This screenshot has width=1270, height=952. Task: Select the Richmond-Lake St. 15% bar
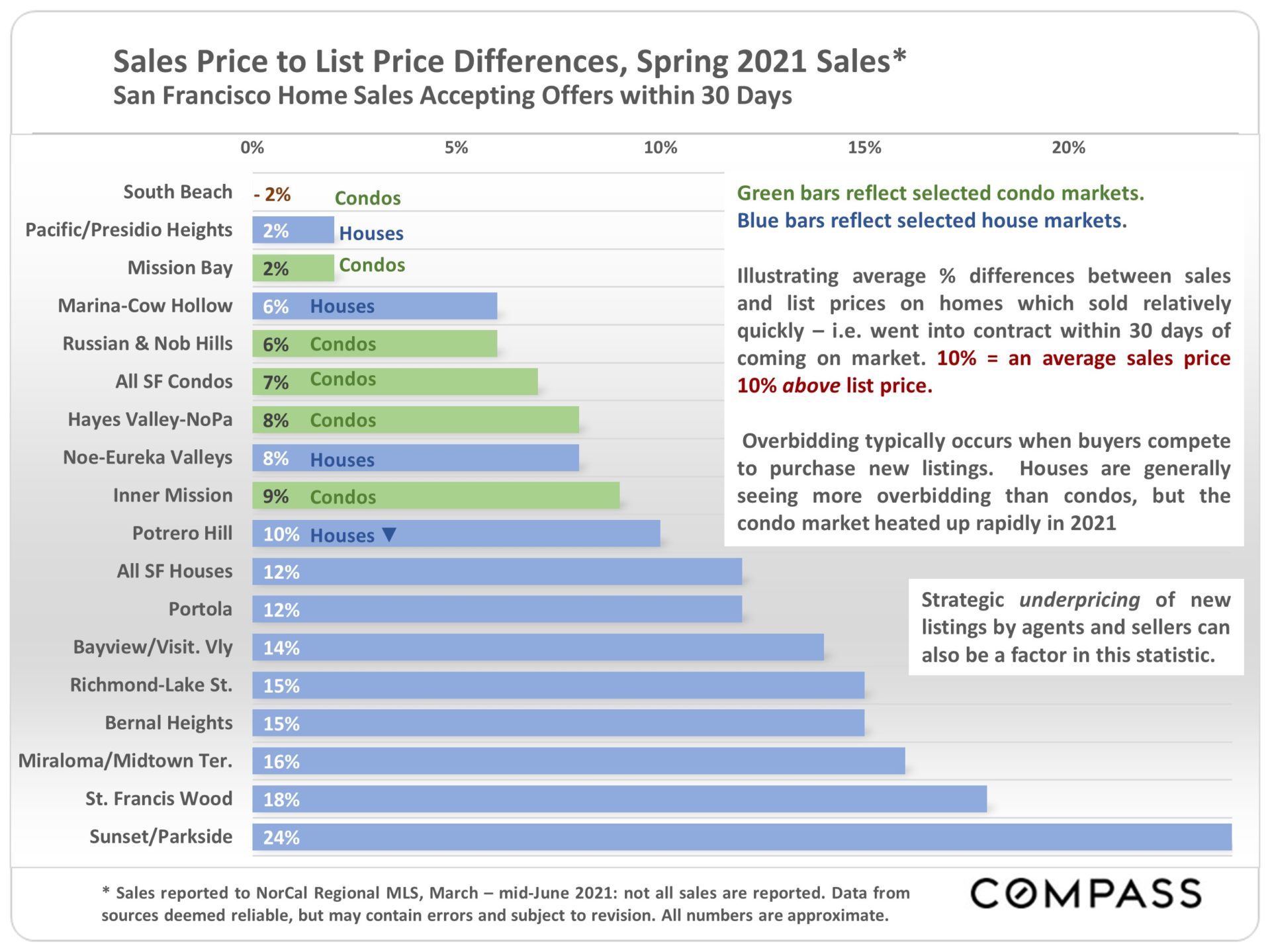click(559, 685)
